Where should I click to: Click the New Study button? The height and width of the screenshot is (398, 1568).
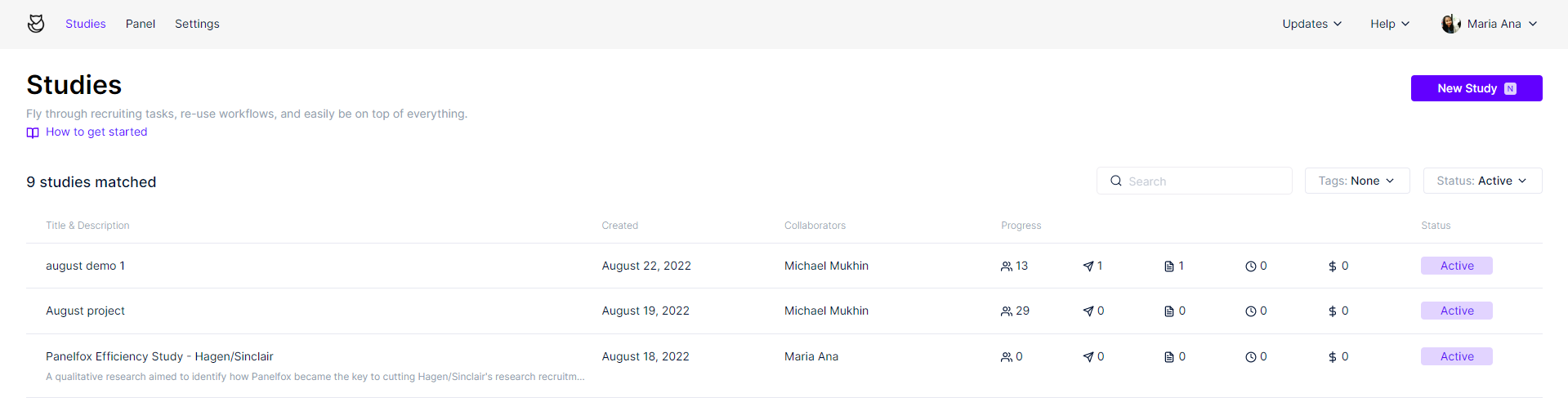[1476, 88]
